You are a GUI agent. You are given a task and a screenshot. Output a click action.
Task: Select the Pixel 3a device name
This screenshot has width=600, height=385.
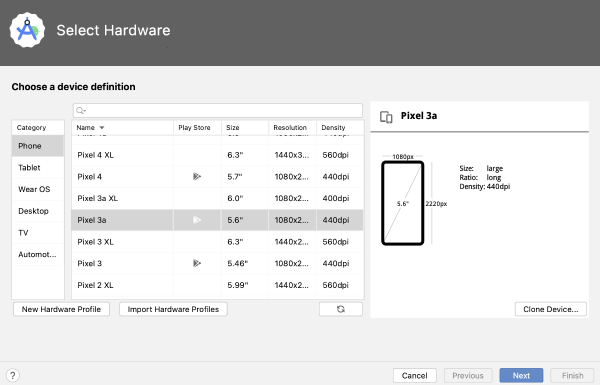pyautogui.click(x=92, y=220)
